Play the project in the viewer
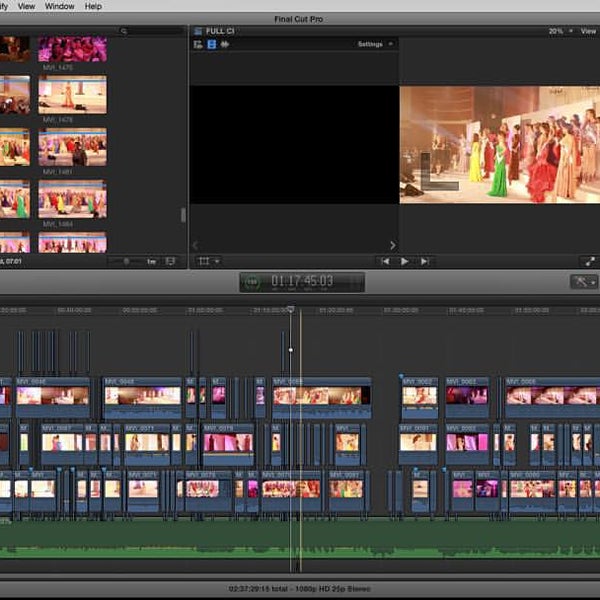The image size is (600, 600). (x=404, y=261)
